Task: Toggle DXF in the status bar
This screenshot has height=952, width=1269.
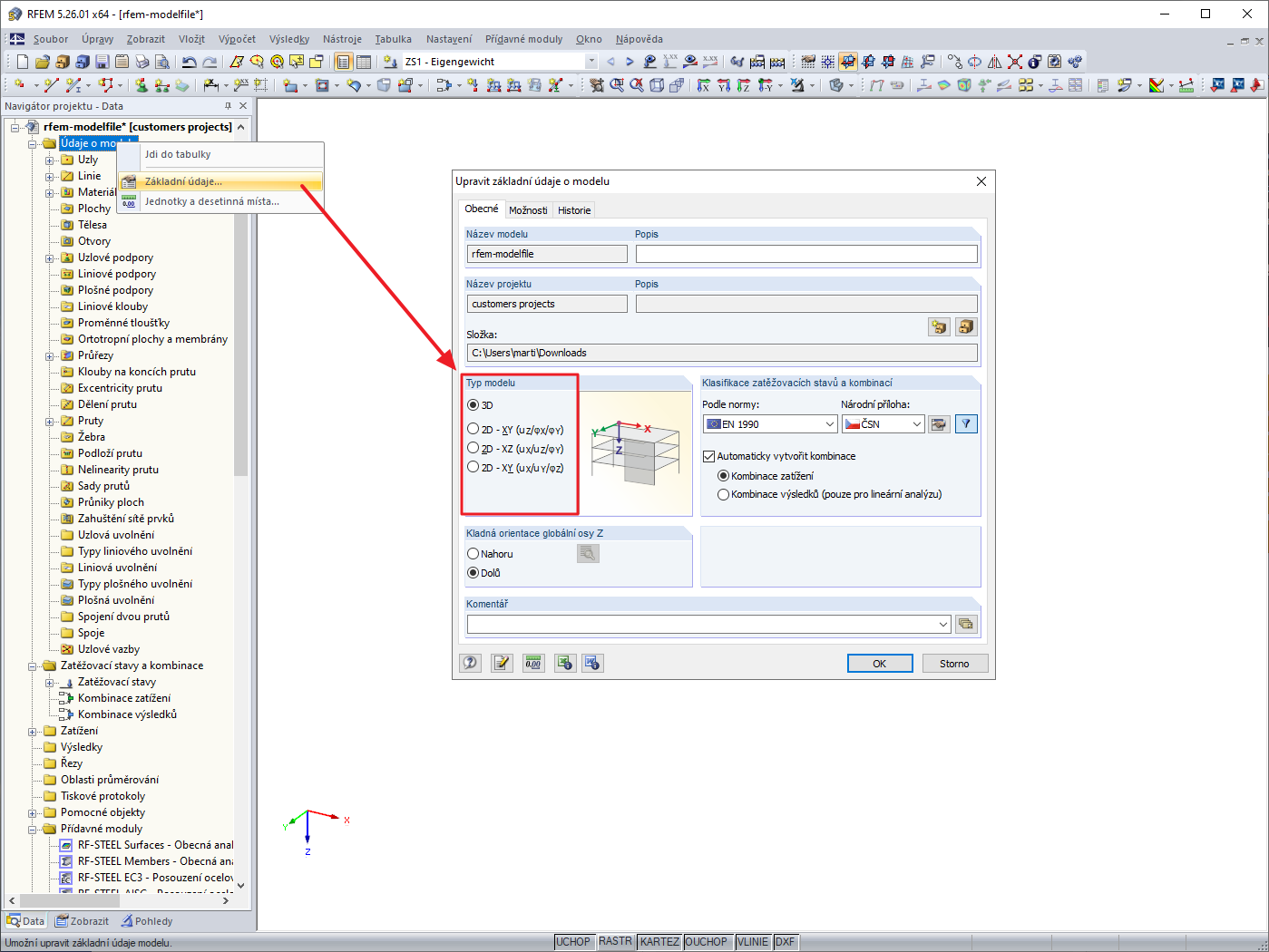Action: pos(785,942)
